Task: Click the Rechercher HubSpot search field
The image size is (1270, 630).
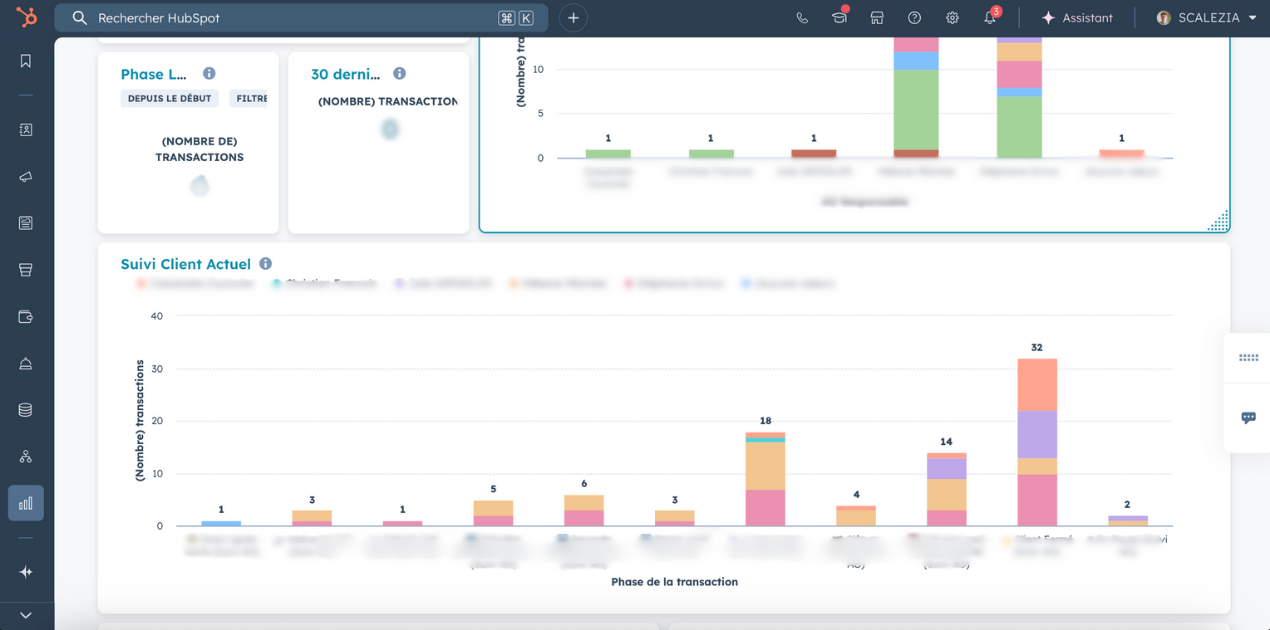Action: [x=301, y=18]
